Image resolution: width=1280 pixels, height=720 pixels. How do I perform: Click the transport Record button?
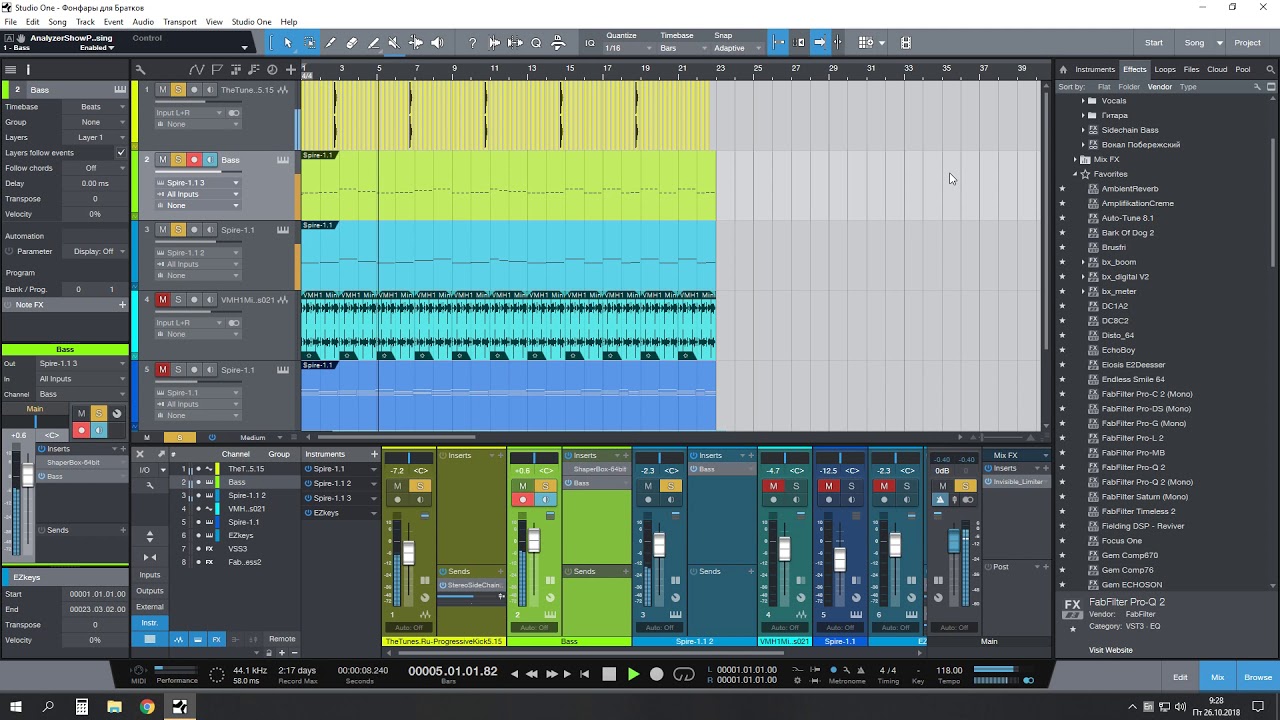(x=656, y=674)
